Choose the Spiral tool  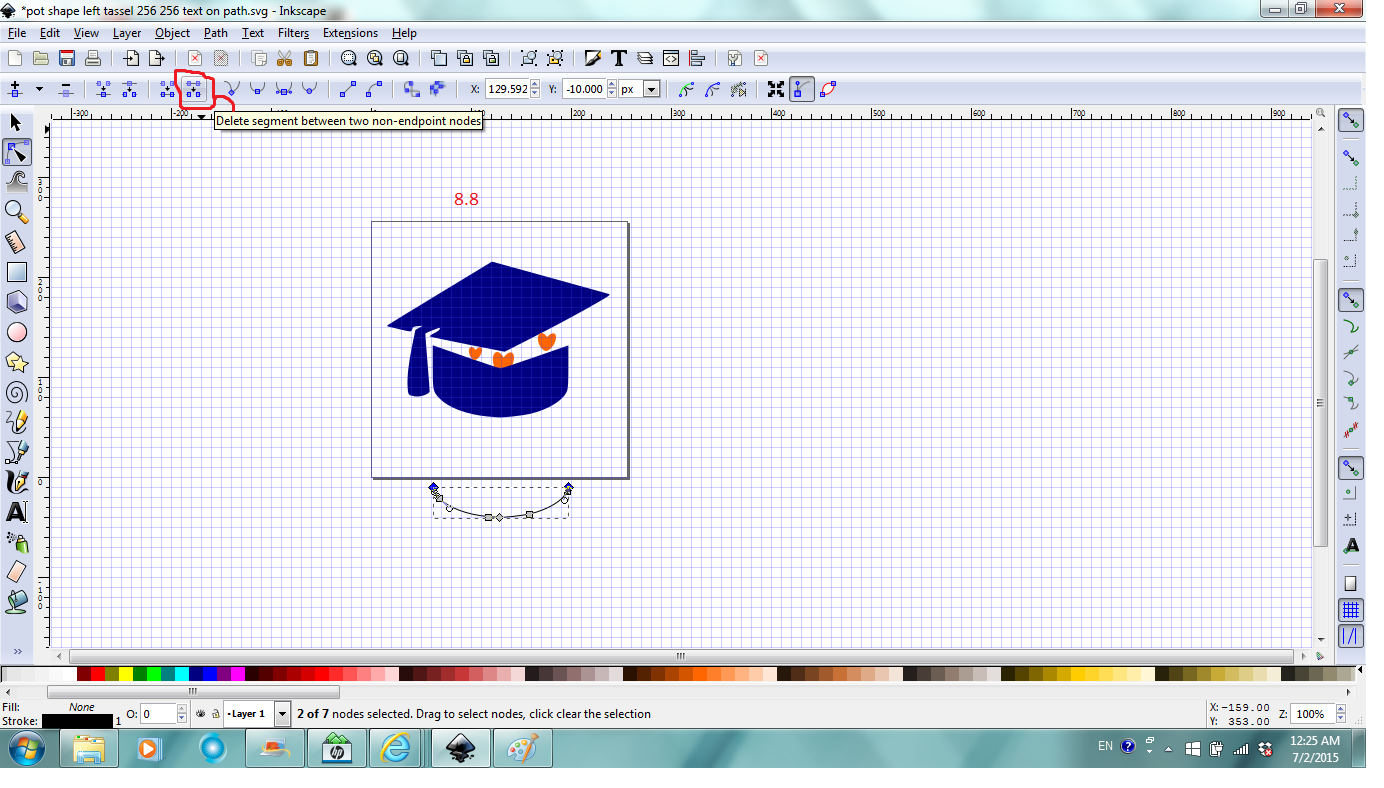16,392
